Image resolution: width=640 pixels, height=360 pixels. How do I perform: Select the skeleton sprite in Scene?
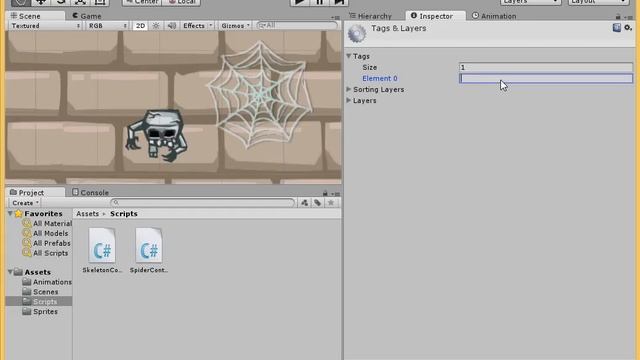click(157, 135)
